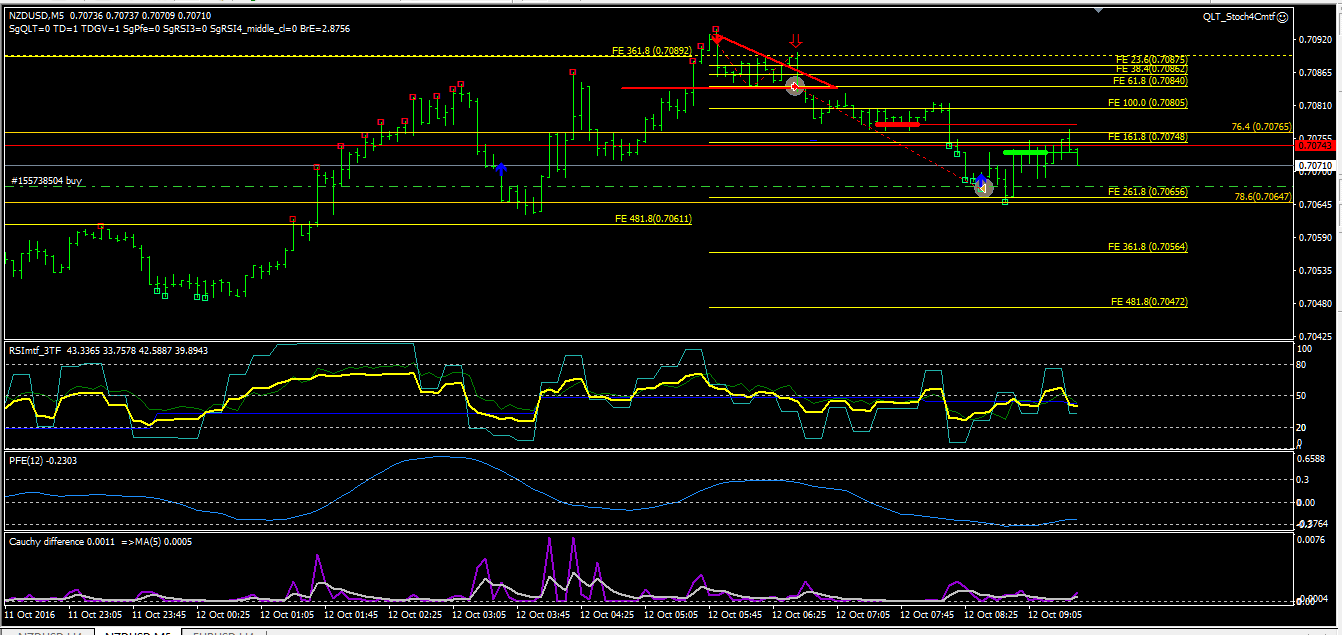Screen dimensions: 1342x635
Task: Select the FE 161.8 (0.70748) level label
Action: coord(1148,136)
